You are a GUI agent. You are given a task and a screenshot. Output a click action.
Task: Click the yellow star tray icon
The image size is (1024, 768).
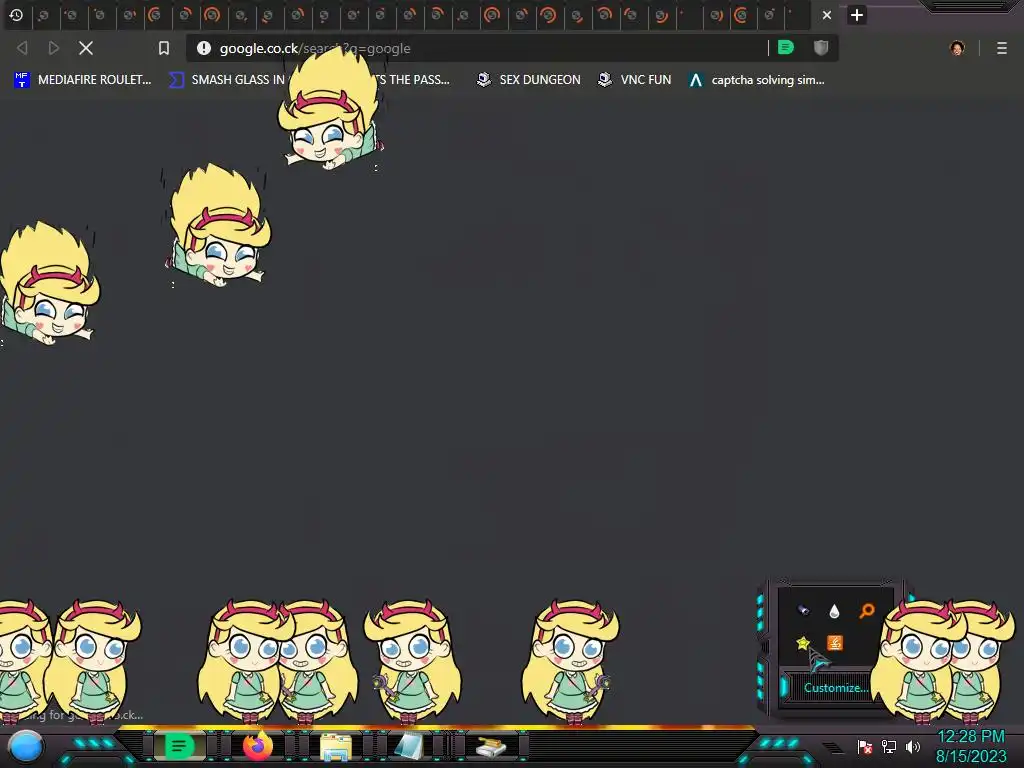[x=803, y=643]
